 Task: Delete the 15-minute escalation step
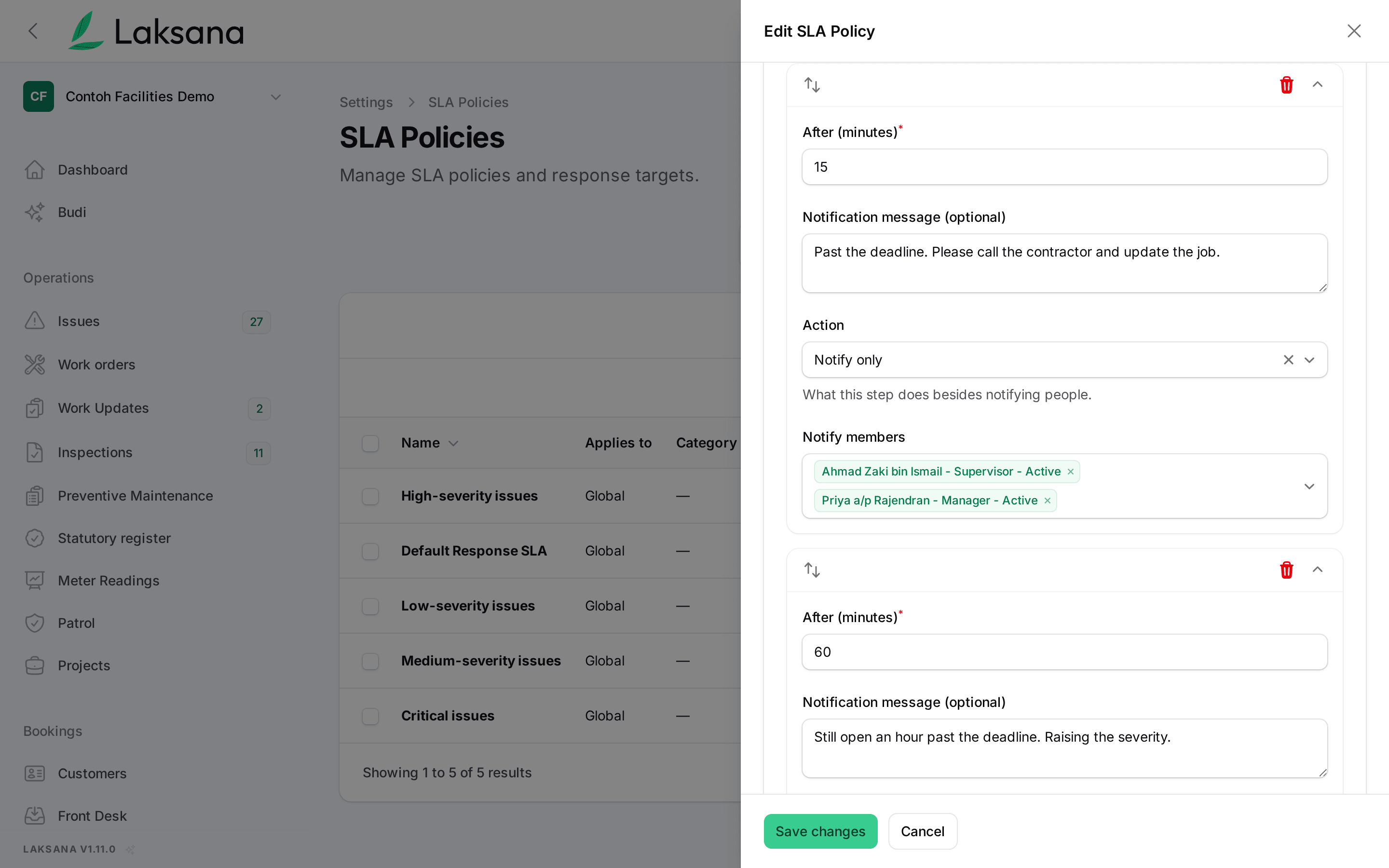click(1286, 85)
